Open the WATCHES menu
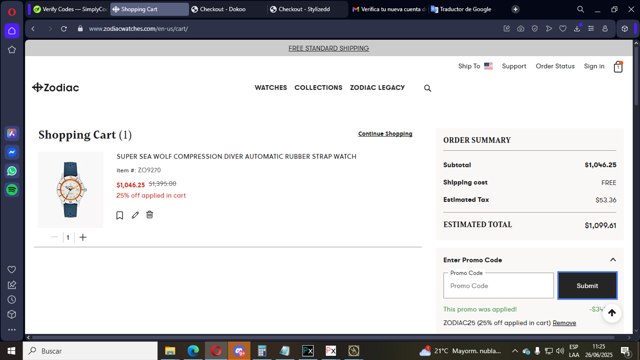The height and width of the screenshot is (360, 640). (x=271, y=87)
